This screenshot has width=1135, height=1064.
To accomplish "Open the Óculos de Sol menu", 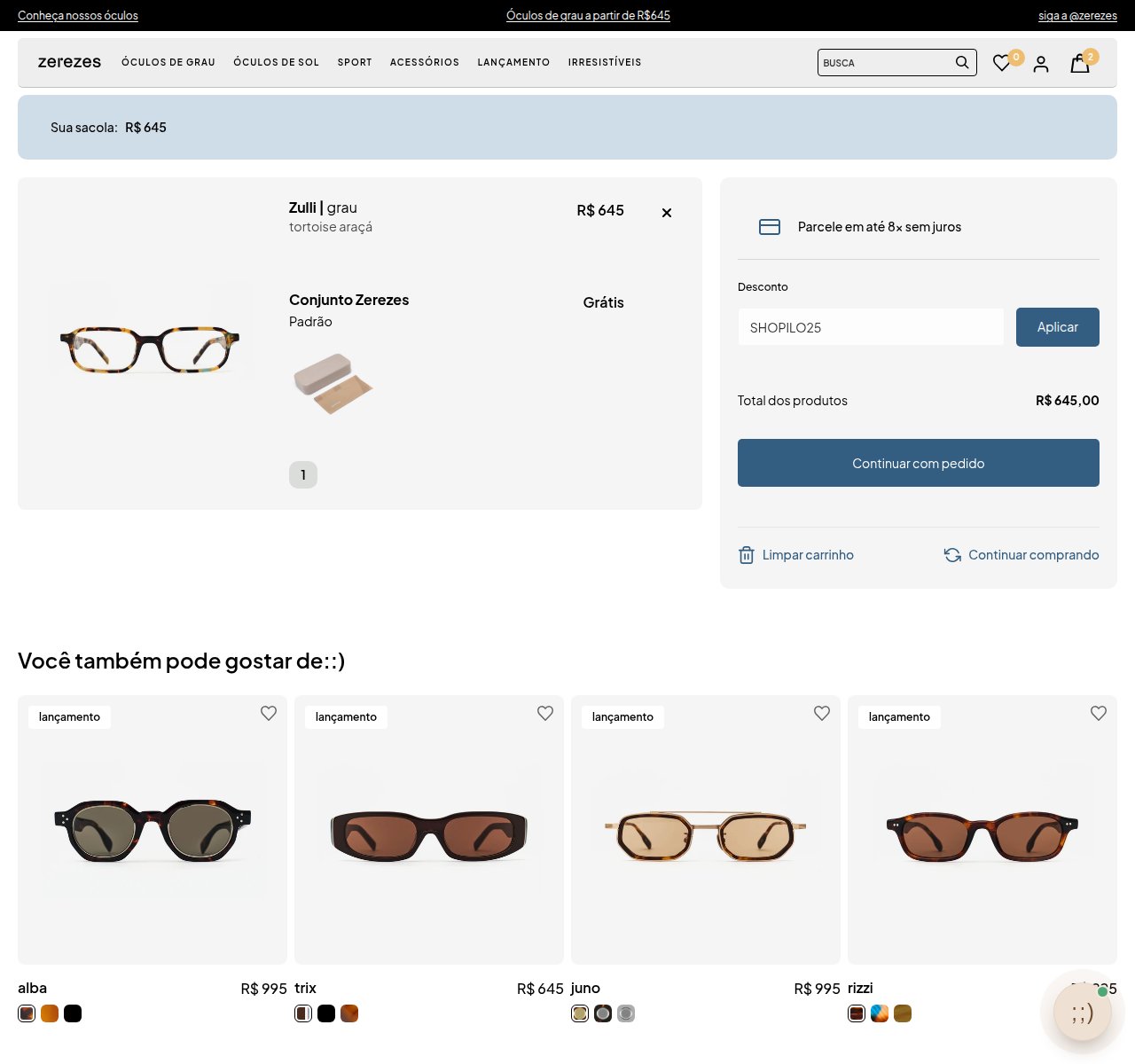I will click(x=276, y=62).
